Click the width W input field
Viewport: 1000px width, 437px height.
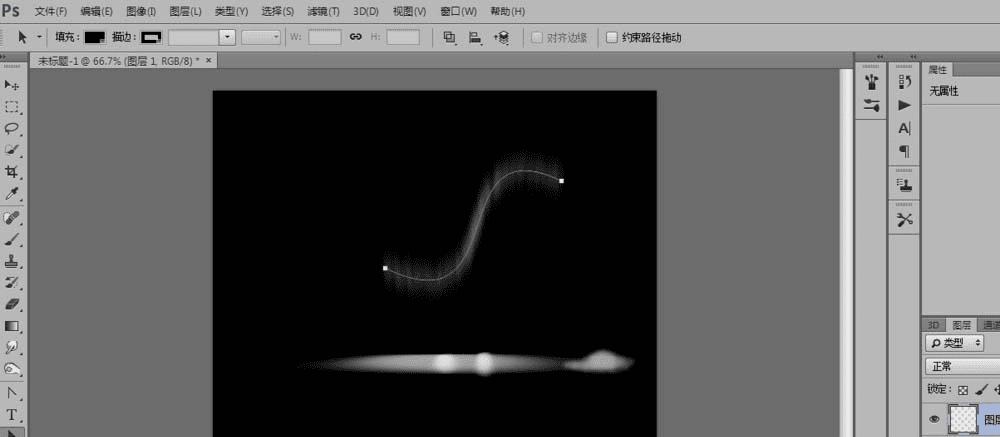pos(325,38)
